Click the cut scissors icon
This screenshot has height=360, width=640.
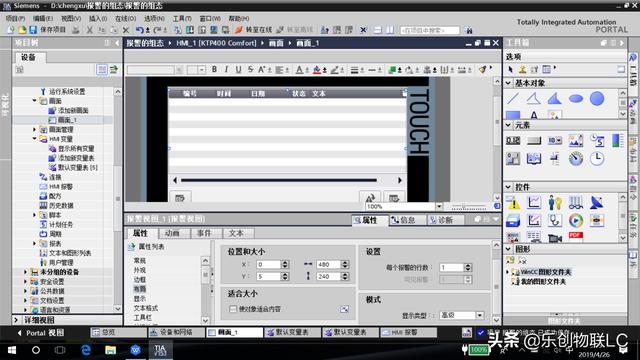pos(89,30)
